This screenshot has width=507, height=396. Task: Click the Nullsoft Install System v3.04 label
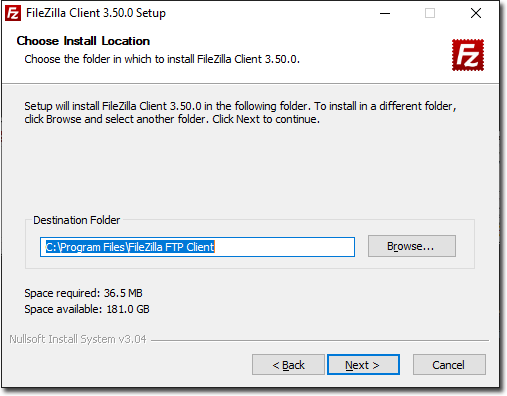coord(78,339)
